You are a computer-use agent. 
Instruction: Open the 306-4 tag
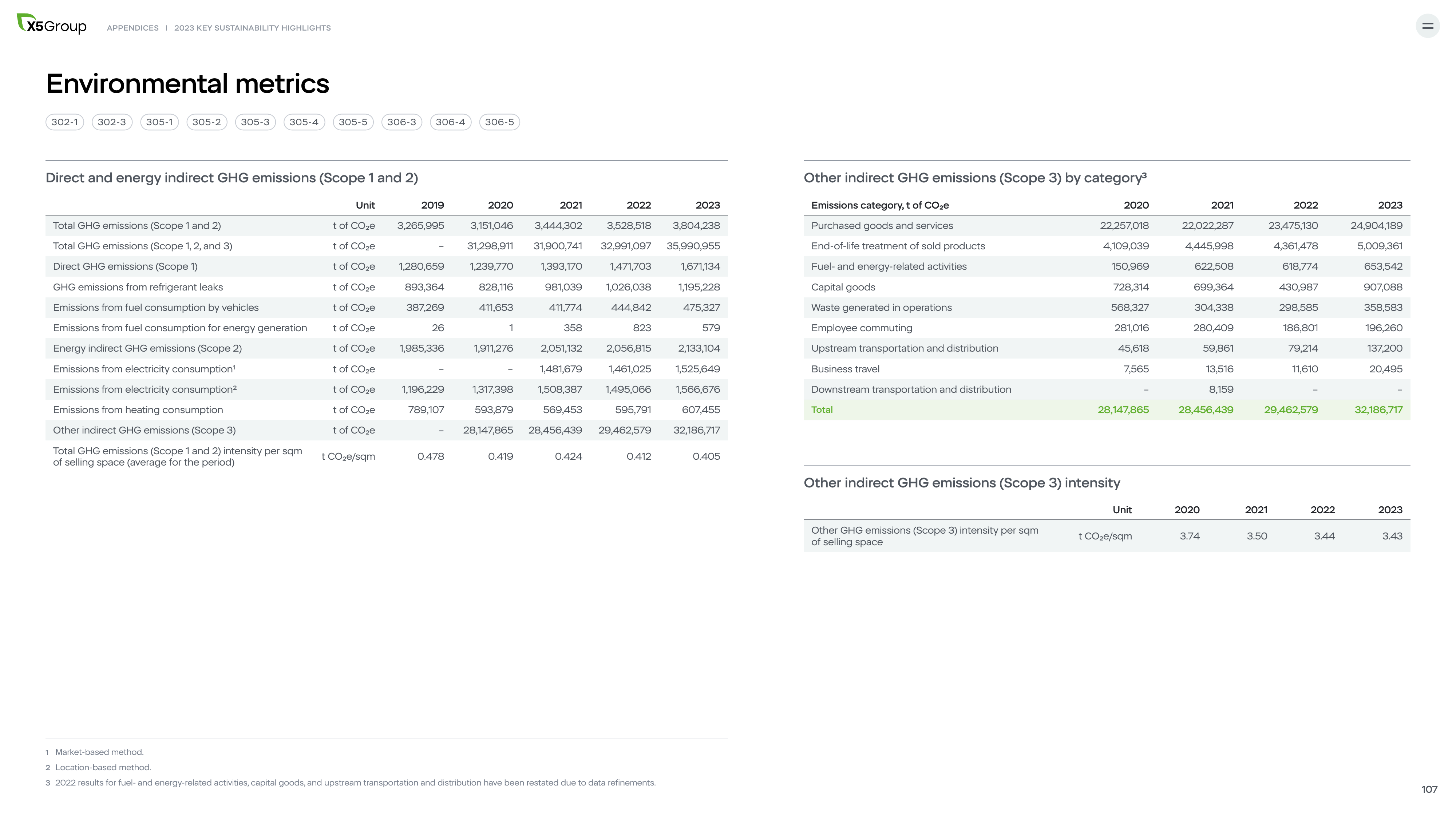point(451,122)
